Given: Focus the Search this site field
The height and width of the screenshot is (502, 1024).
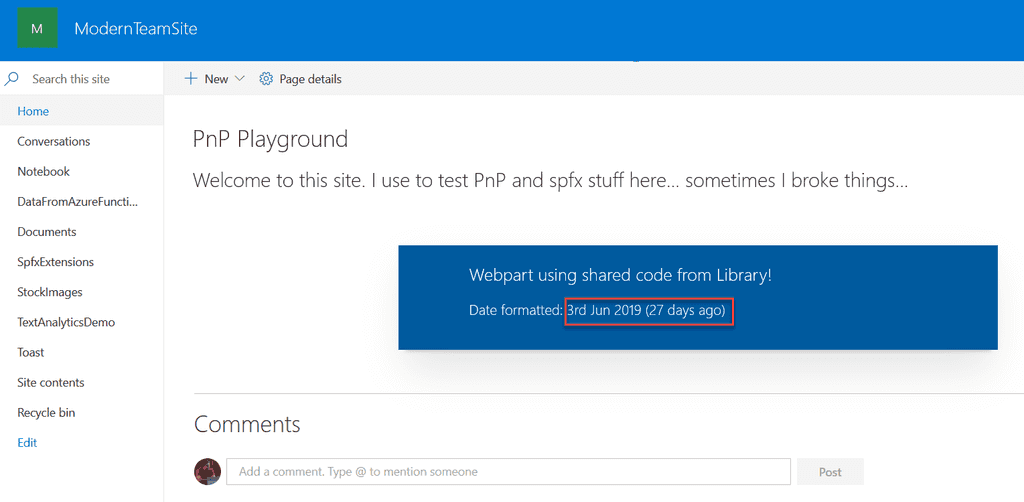Looking at the screenshot, I should [x=82, y=79].
